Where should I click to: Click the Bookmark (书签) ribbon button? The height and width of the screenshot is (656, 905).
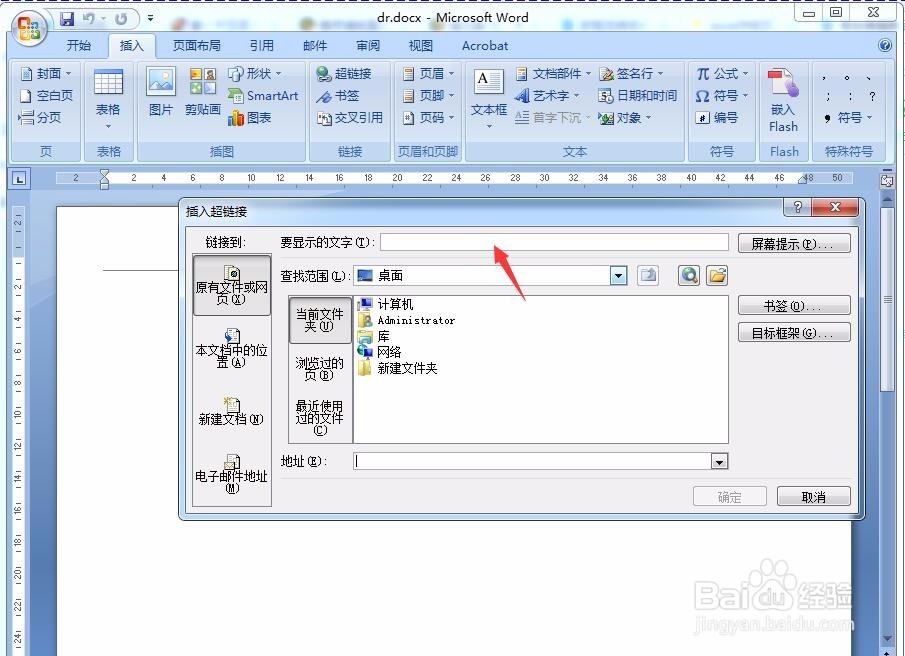338,95
